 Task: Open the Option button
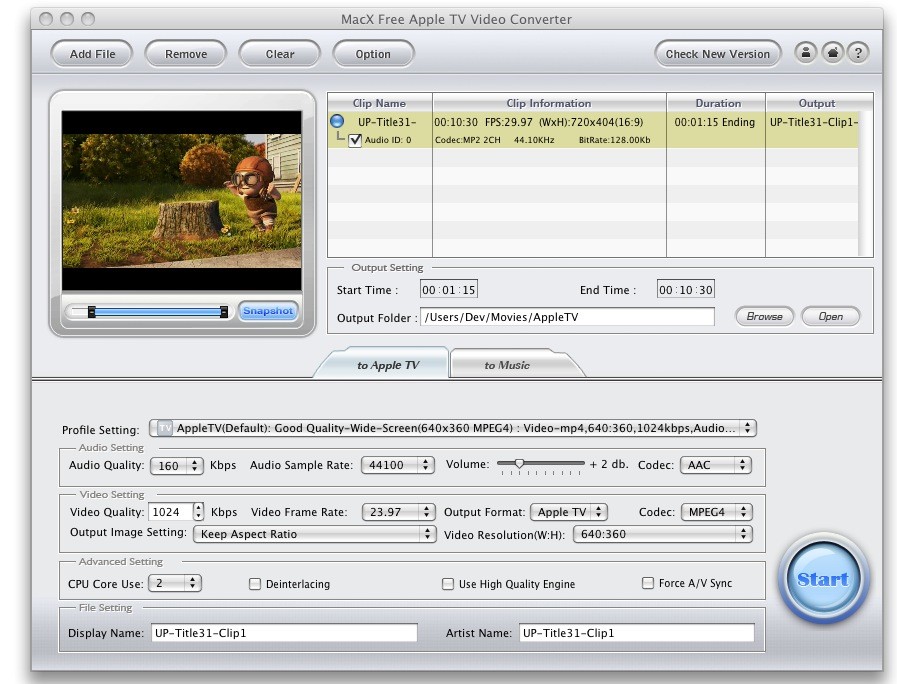[373, 54]
